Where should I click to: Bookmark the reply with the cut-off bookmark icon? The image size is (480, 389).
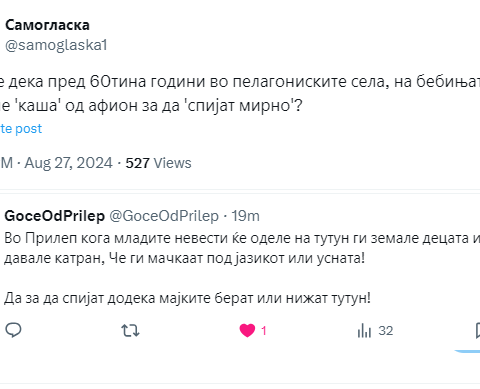[x=477, y=331]
